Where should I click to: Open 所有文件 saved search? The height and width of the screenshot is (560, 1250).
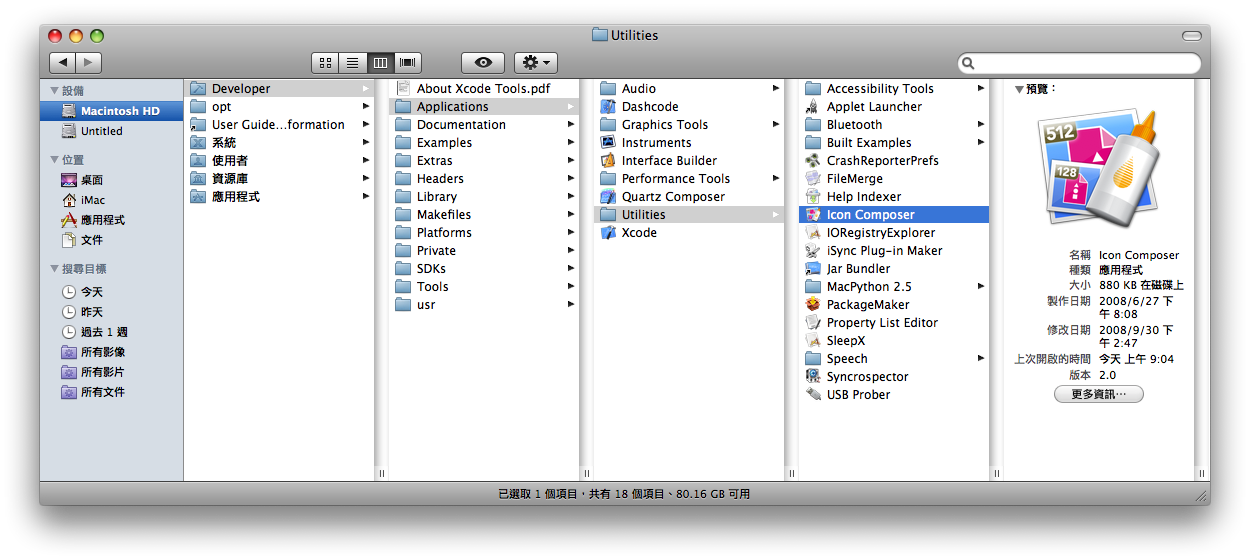point(111,392)
